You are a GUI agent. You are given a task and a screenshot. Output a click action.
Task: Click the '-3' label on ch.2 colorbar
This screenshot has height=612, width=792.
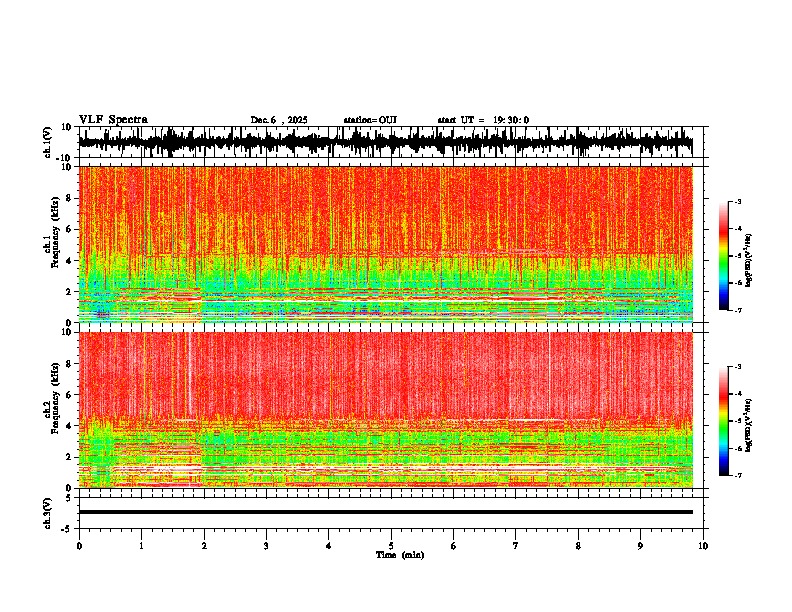point(738,367)
